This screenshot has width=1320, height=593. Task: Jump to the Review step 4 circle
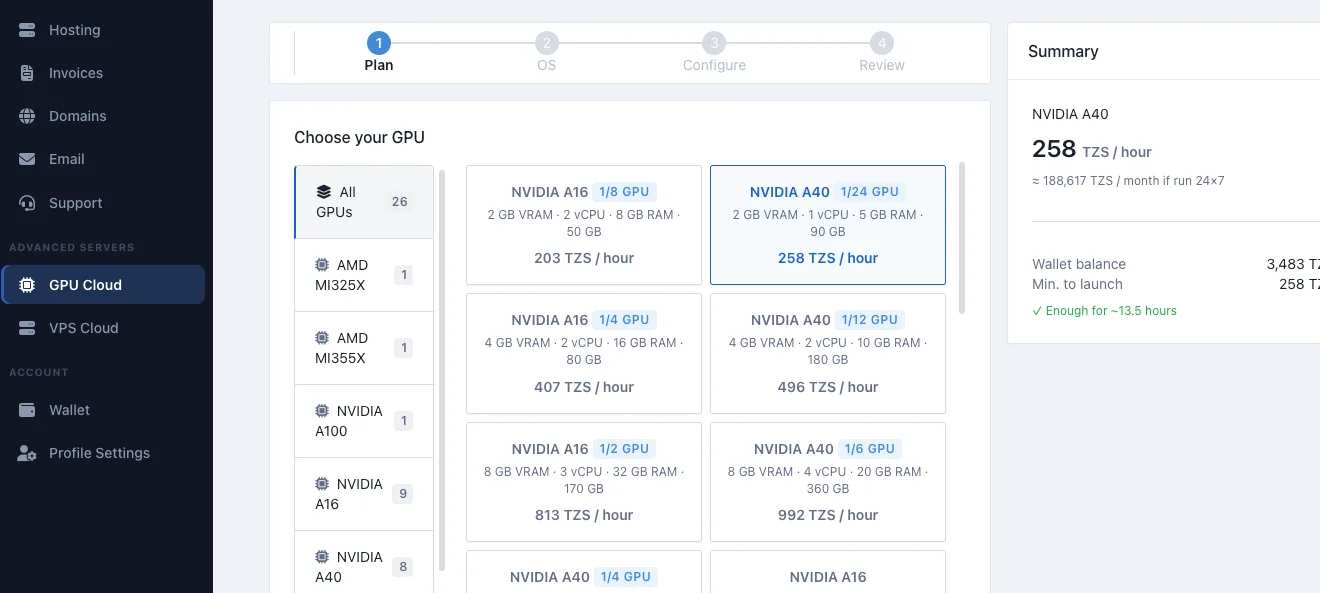click(x=881, y=43)
